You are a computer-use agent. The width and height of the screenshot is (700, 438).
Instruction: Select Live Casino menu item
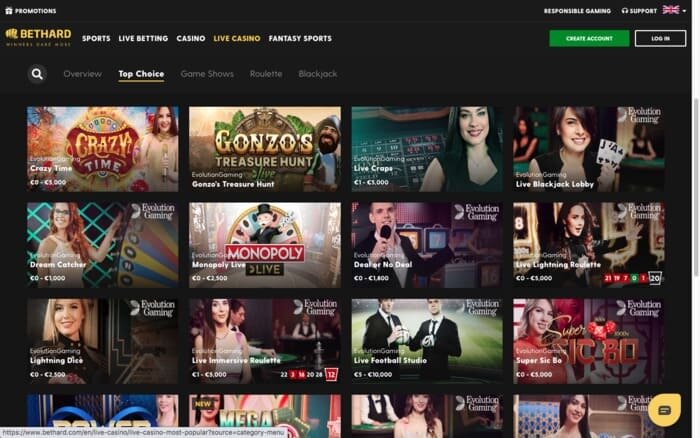[x=237, y=38]
